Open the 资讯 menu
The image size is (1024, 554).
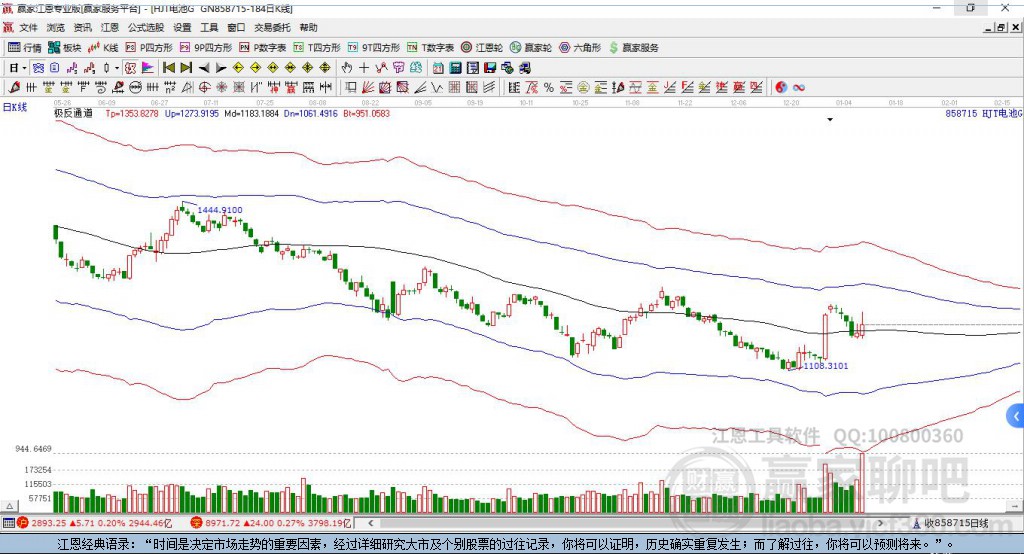click(82, 27)
